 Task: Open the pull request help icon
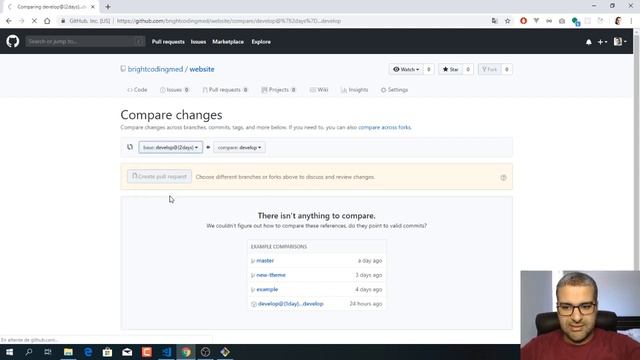coord(503,178)
